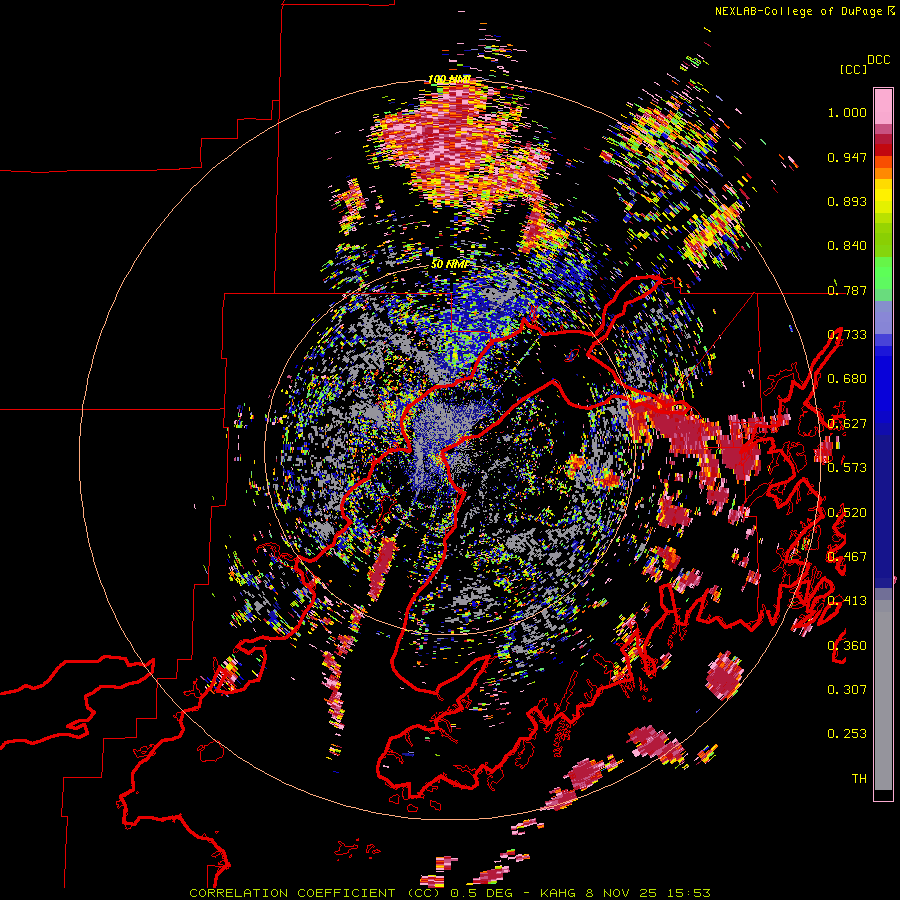This screenshot has height=900, width=900.
Task: Pick the 0.680 scale value
Action: point(847,379)
